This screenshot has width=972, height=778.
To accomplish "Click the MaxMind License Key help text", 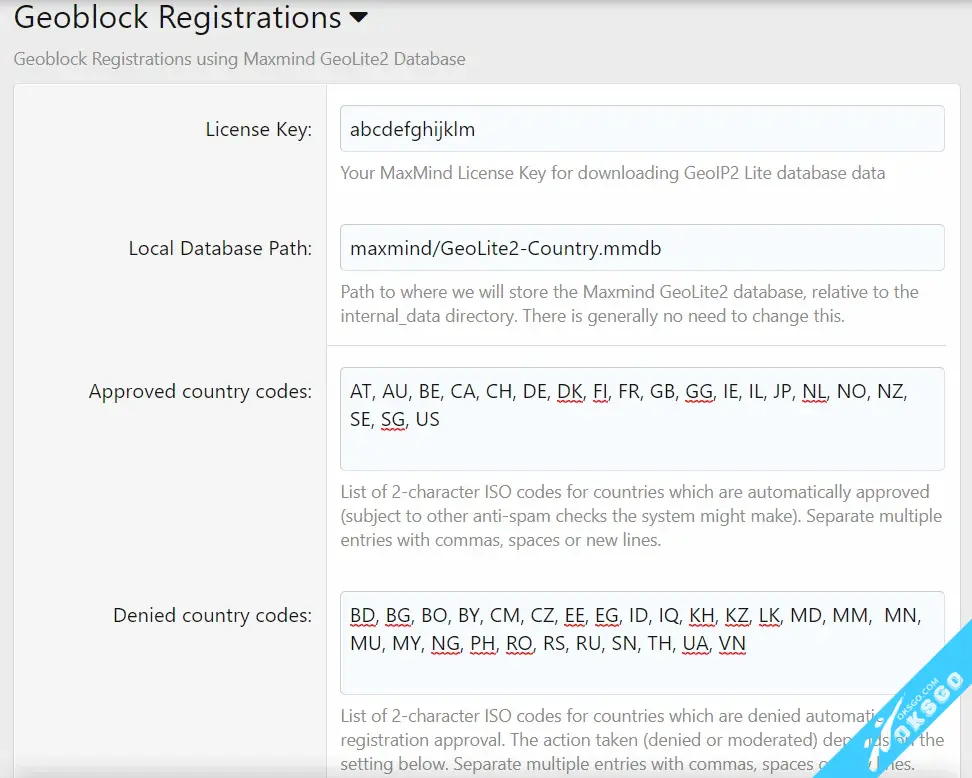I will pos(612,173).
